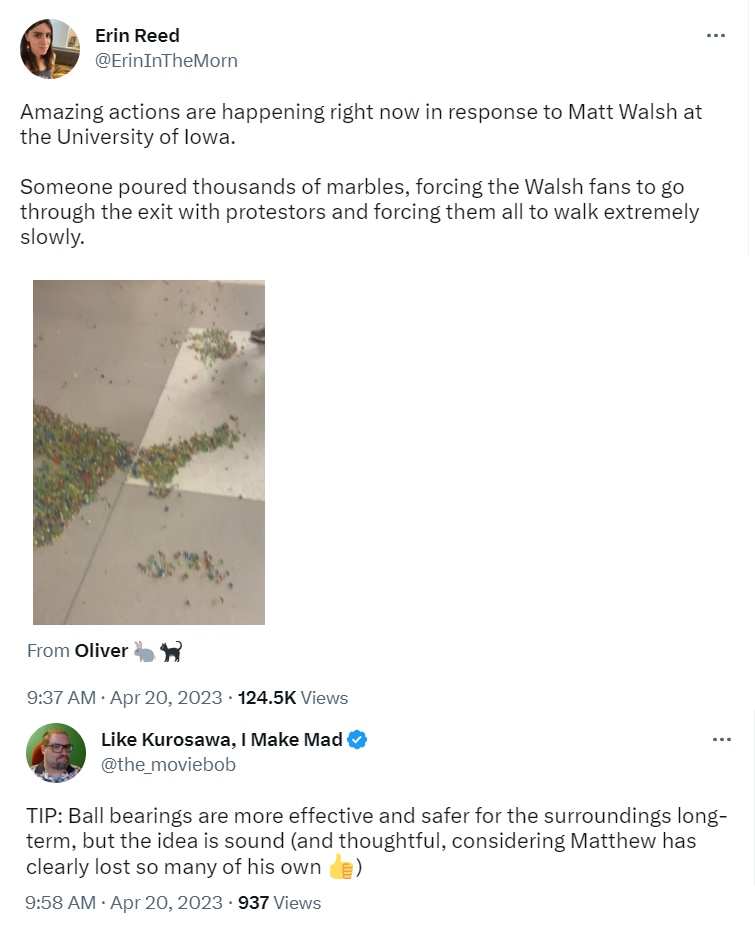Click the rabbit emoji beside Oliver
This screenshot has width=755, height=931.
[145, 652]
